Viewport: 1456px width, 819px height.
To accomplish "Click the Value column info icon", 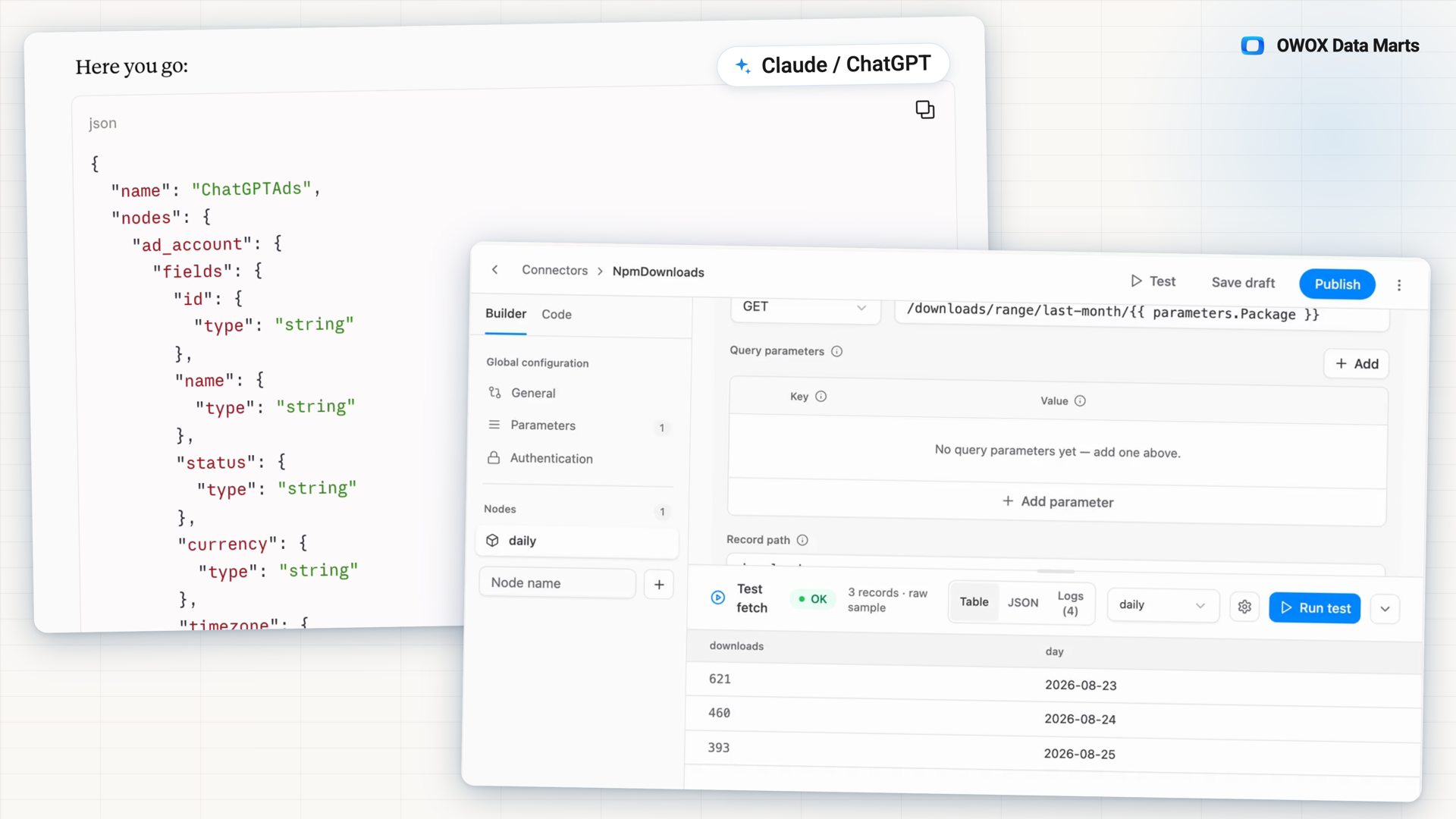I will [x=1080, y=401].
